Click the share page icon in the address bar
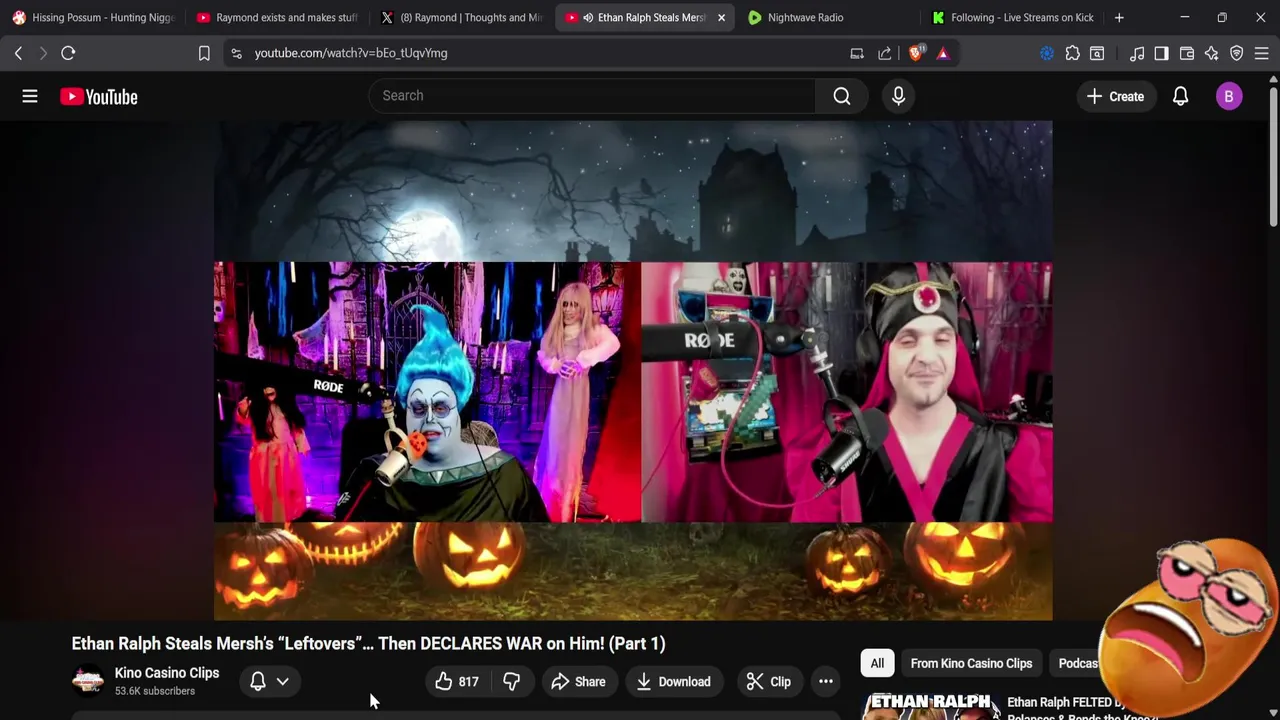 point(885,53)
